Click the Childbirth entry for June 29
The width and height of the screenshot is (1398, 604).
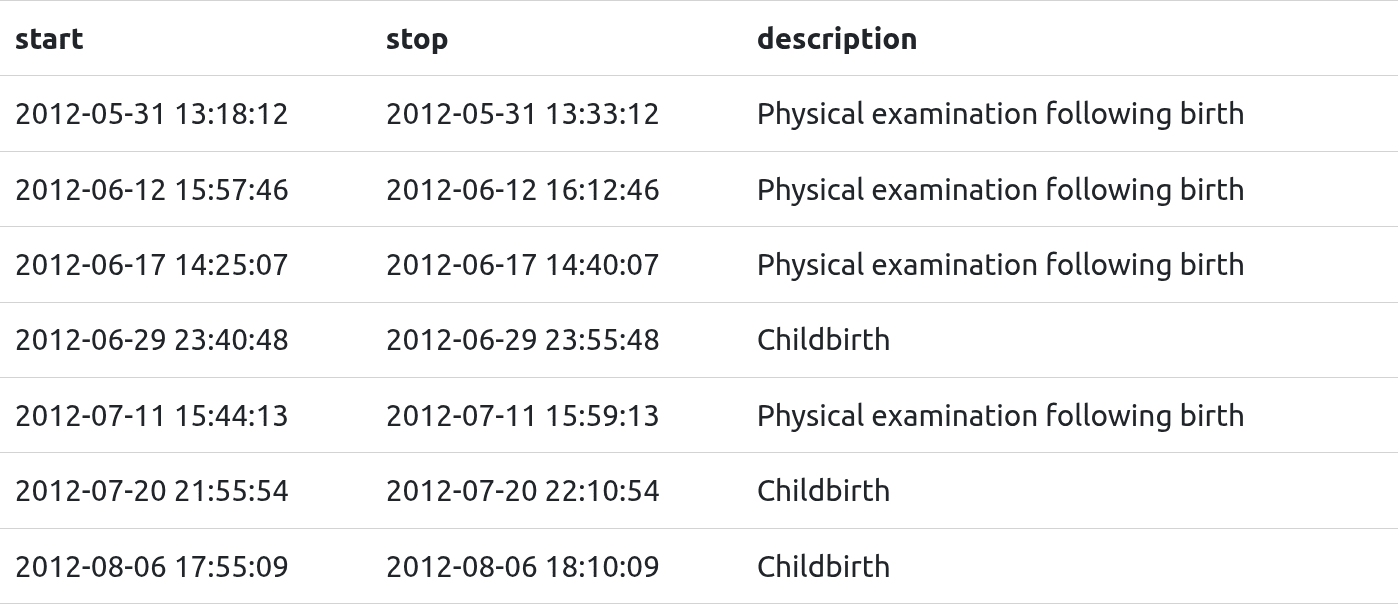click(x=823, y=340)
